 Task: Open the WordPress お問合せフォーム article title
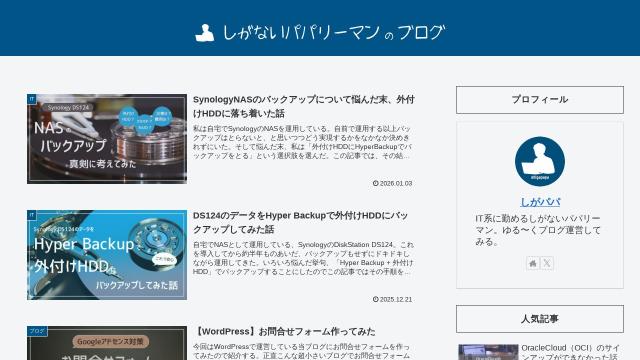[x=284, y=331]
